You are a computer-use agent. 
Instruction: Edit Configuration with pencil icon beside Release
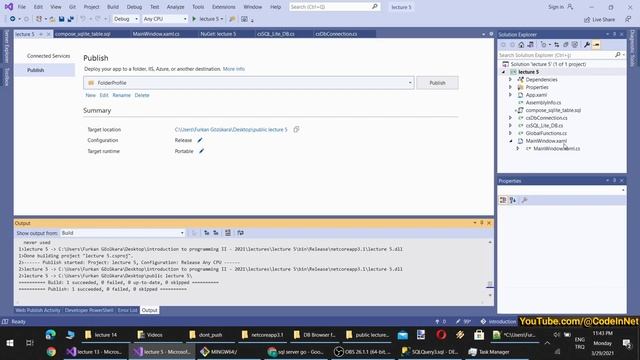(x=200, y=140)
